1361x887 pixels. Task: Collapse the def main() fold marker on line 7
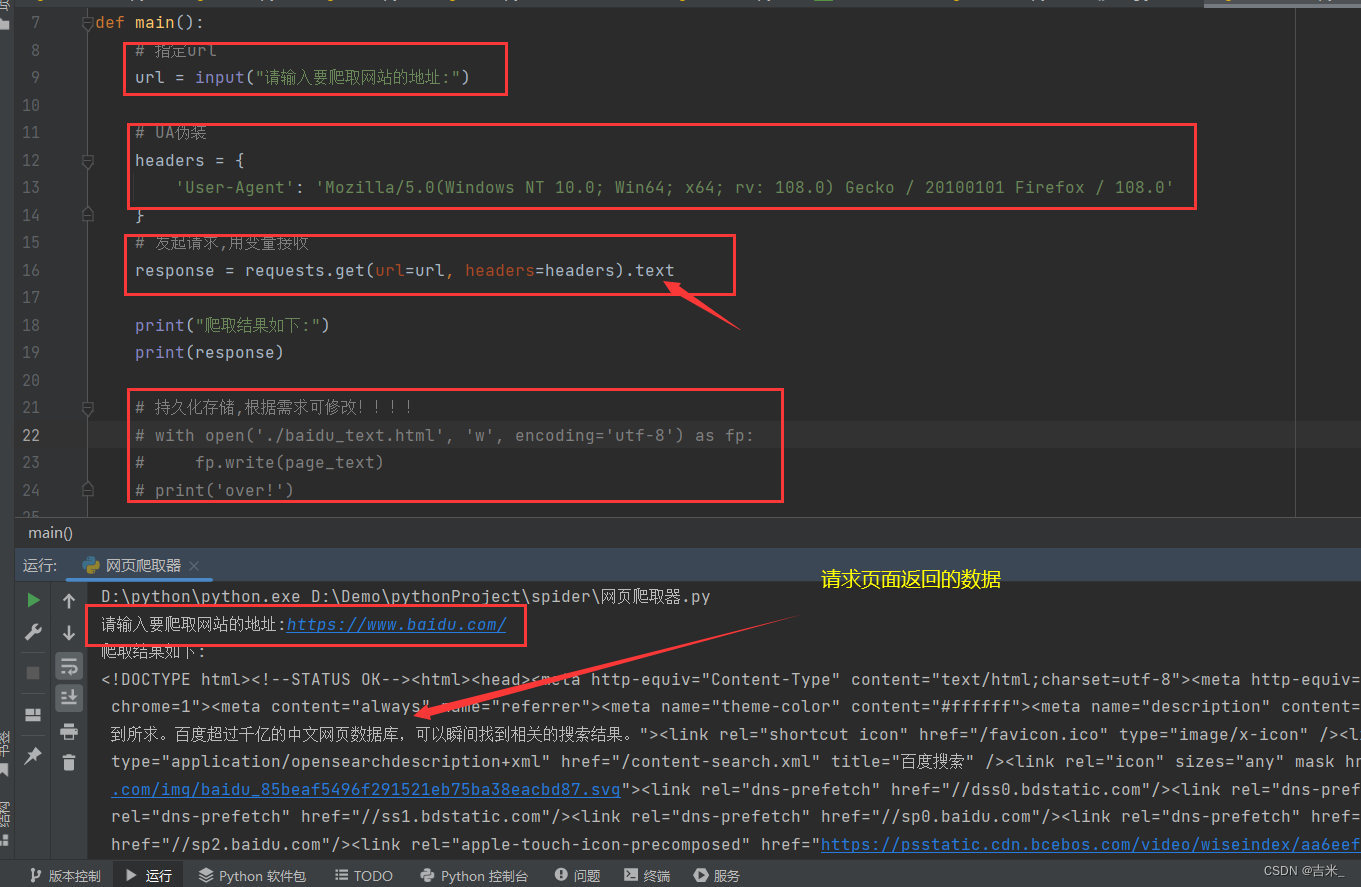point(88,22)
